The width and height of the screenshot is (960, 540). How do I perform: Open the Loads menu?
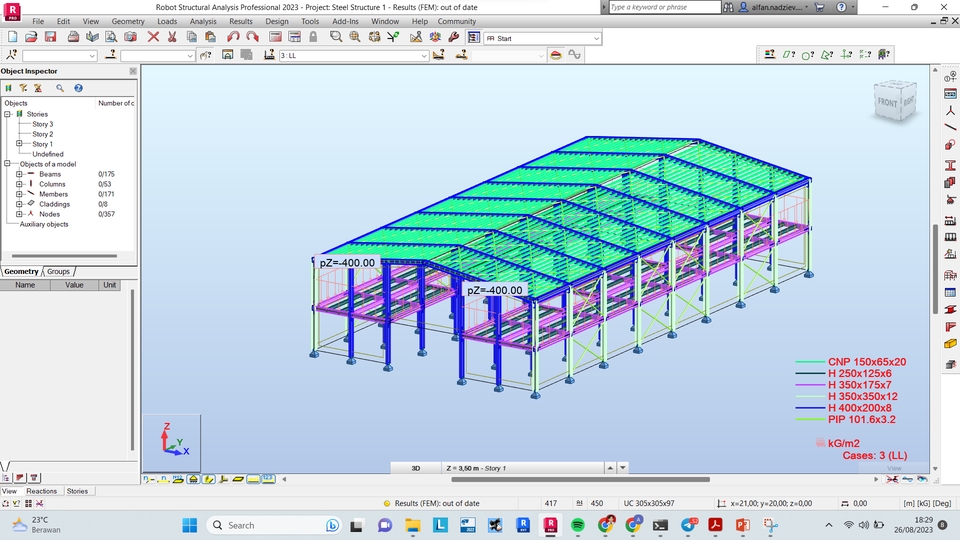pyautogui.click(x=167, y=21)
